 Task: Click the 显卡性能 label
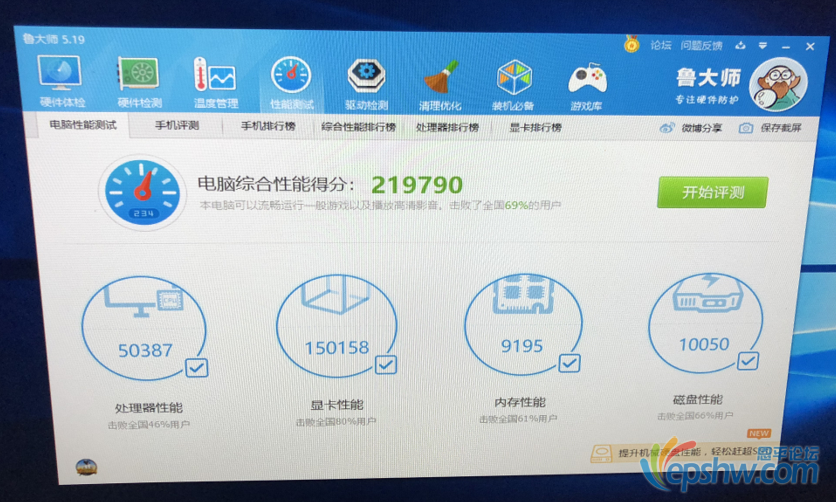coord(337,404)
